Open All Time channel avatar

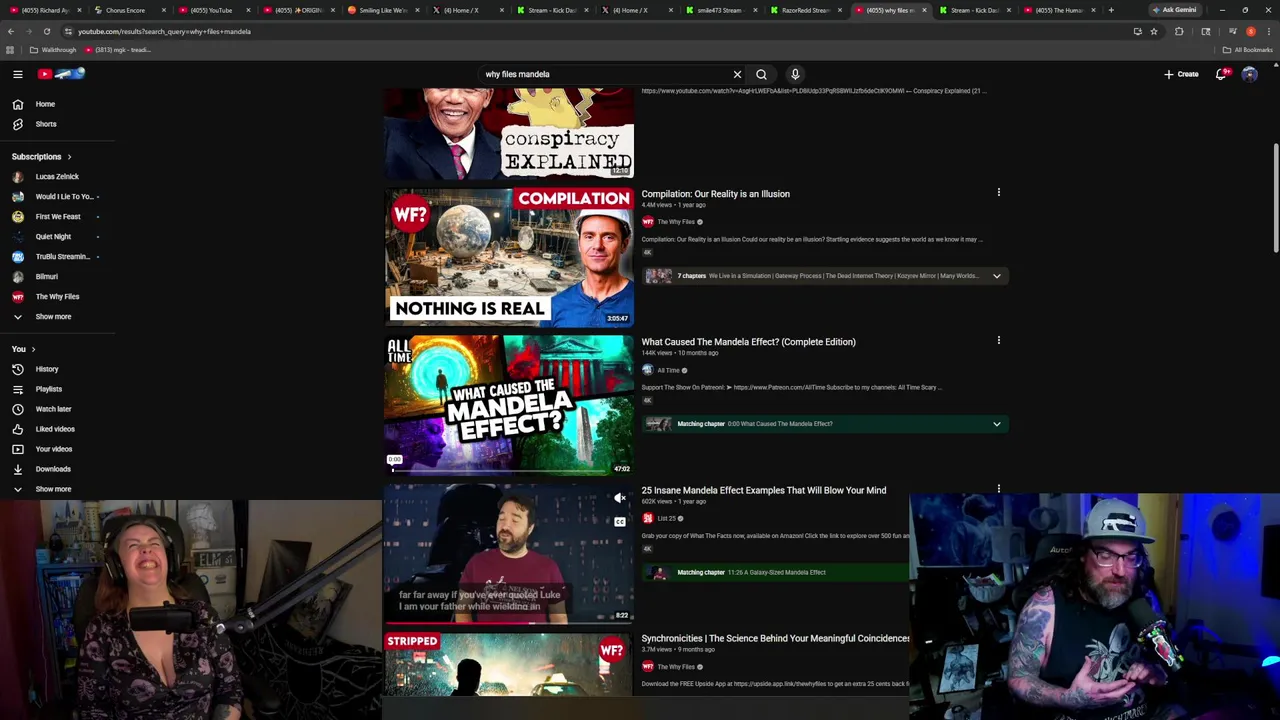648,370
